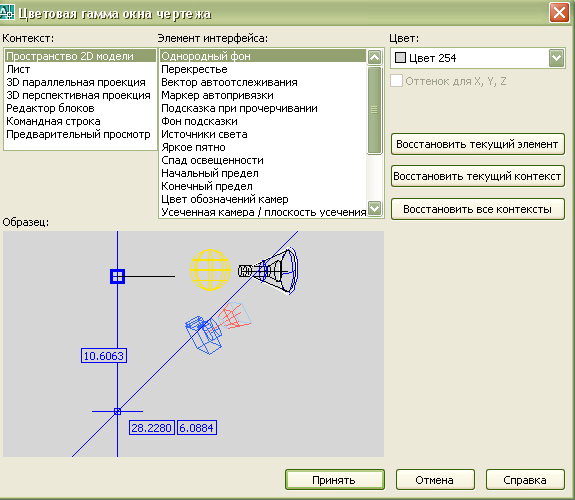This screenshot has width=575, height=500.
Task: Select Фон подсказки element
Action: [x=263, y=121]
